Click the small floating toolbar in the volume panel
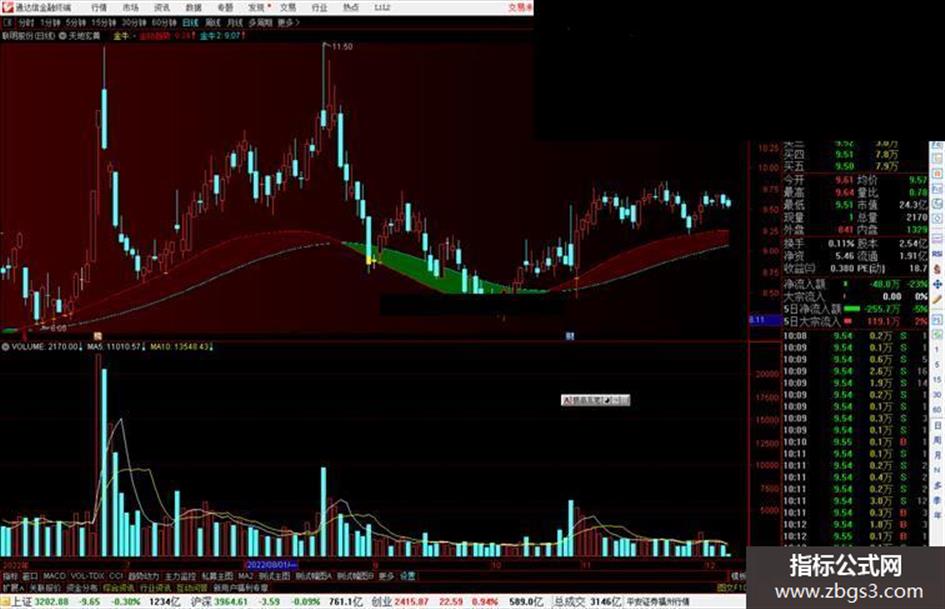The width and height of the screenshot is (945, 609). click(x=595, y=400)
